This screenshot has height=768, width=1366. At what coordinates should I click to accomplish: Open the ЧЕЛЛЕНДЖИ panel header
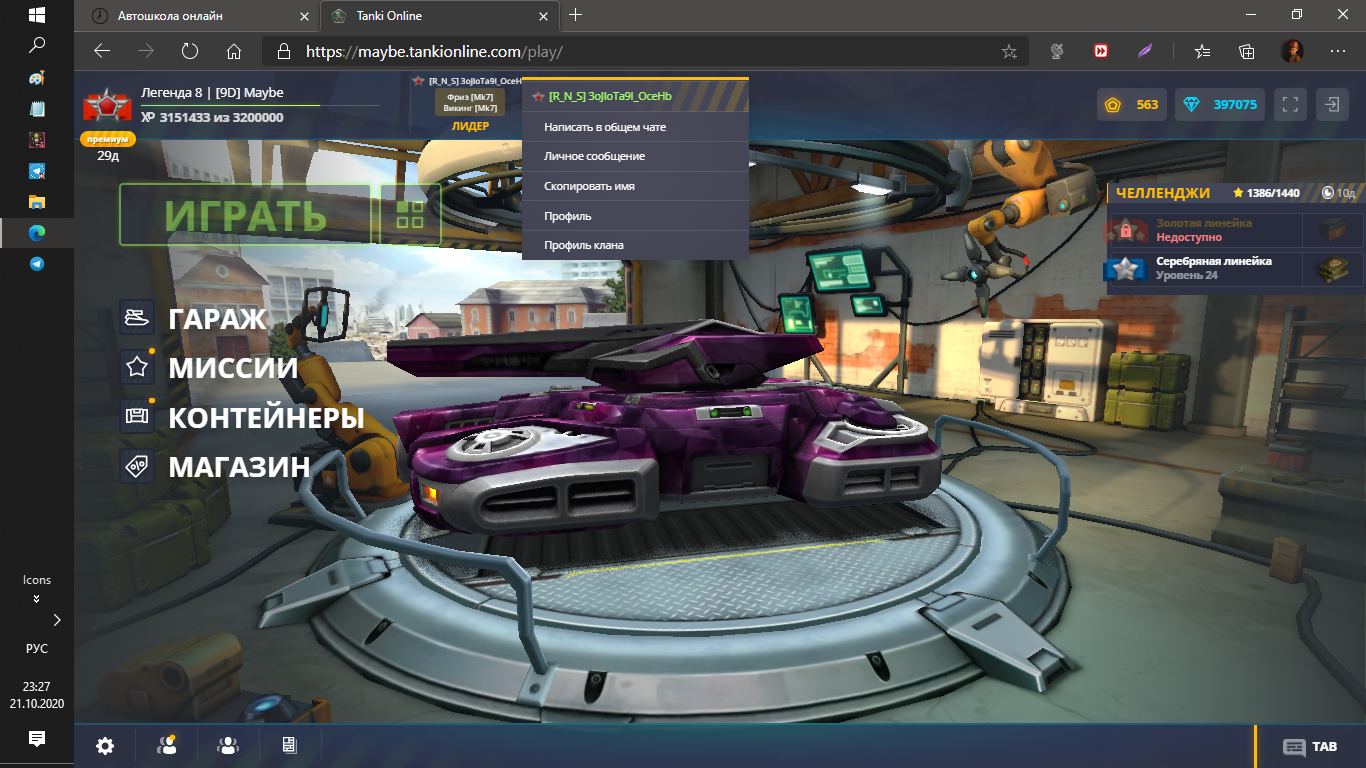point(1163,193)
